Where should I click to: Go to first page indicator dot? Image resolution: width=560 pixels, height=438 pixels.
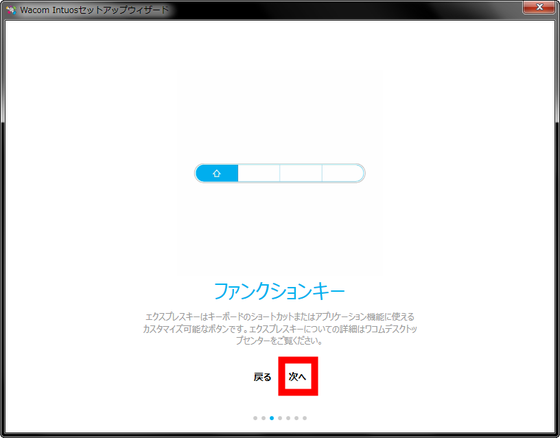pyautogui.click(x=255, y=418)
